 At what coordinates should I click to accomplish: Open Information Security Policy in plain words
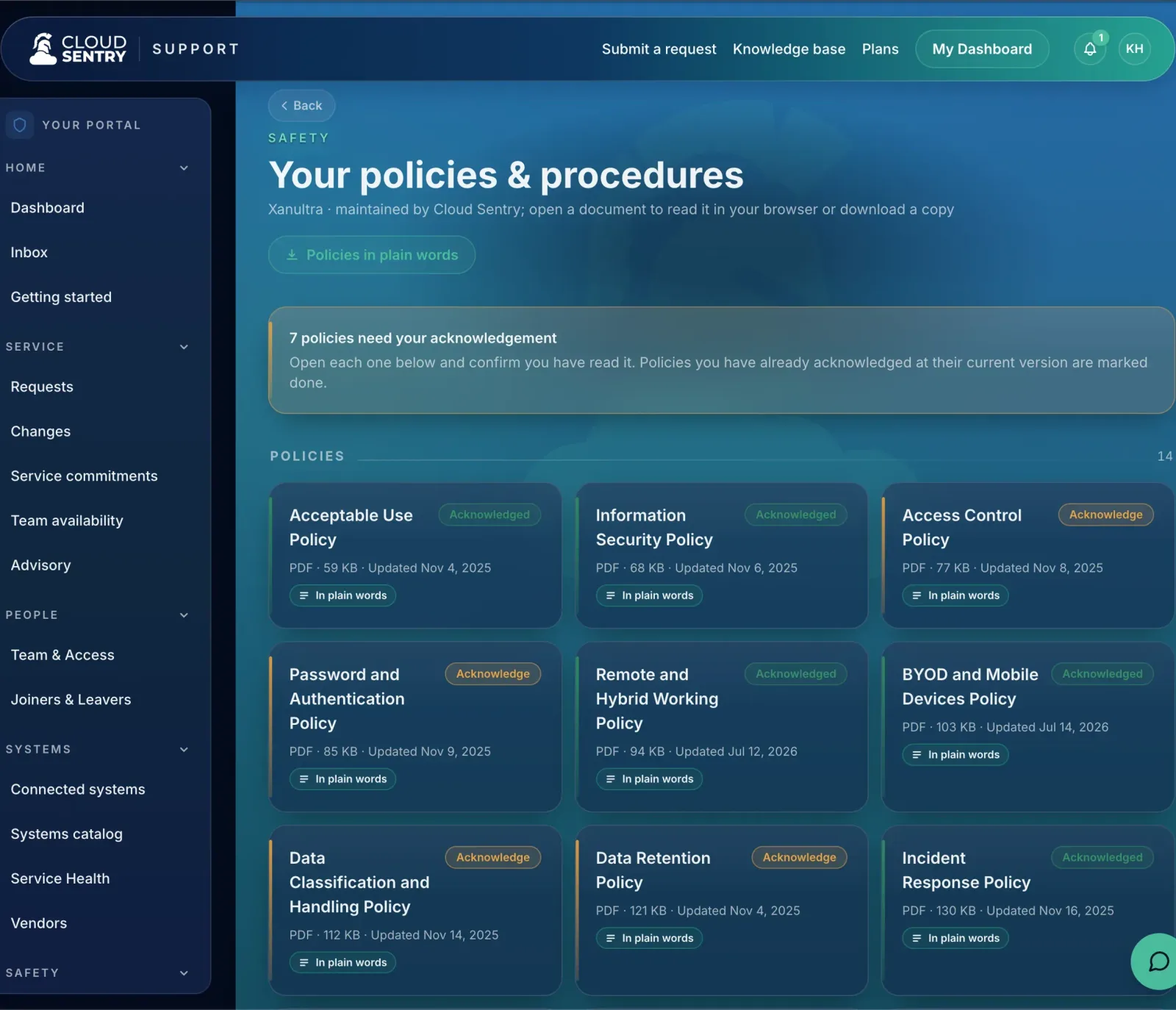point(649,595)
